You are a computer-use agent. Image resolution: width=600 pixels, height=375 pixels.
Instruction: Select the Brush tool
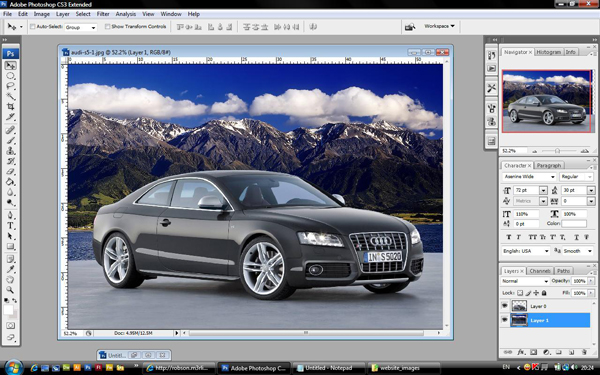coord(10,140)
